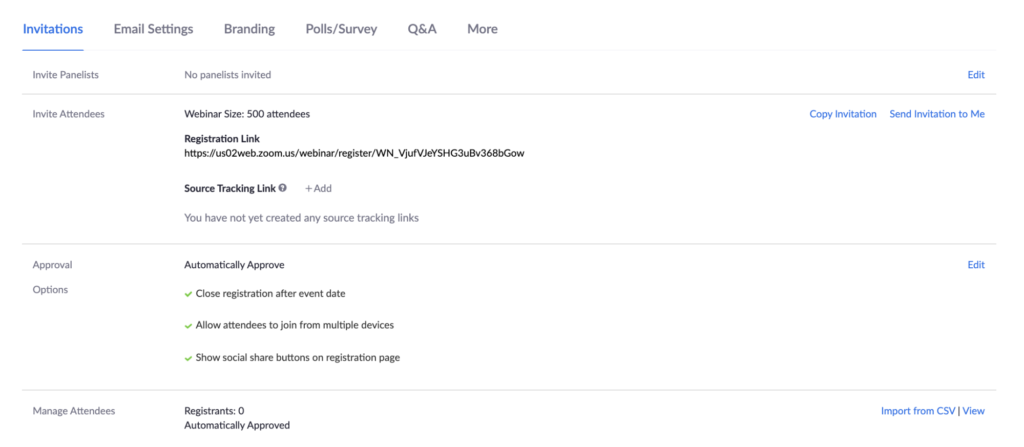Expand the More tab menu
This screenshot has height=447, width=1024.
click(x=483, y=29)
